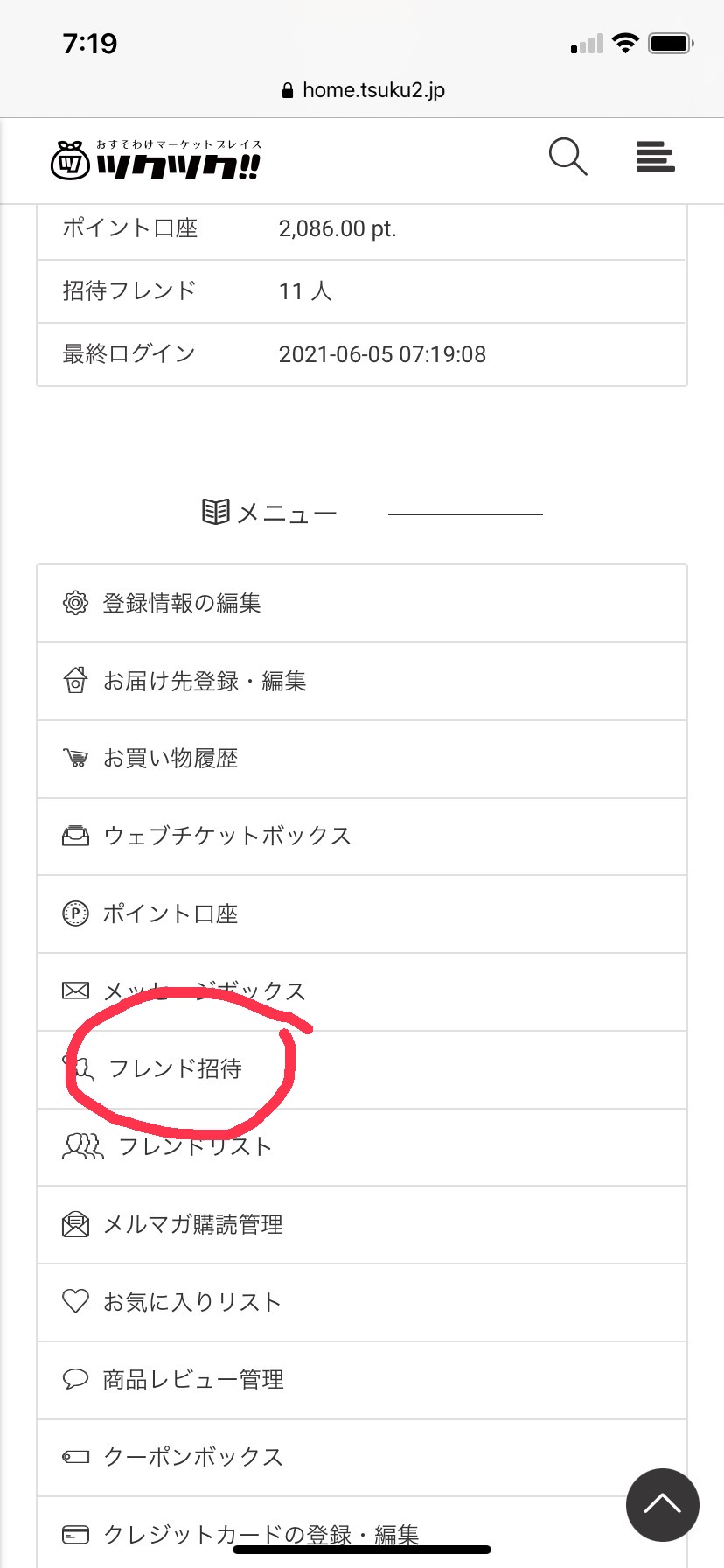Tap the gear icon for registration info
724x1568 pixels.
(x=76, y=603)
